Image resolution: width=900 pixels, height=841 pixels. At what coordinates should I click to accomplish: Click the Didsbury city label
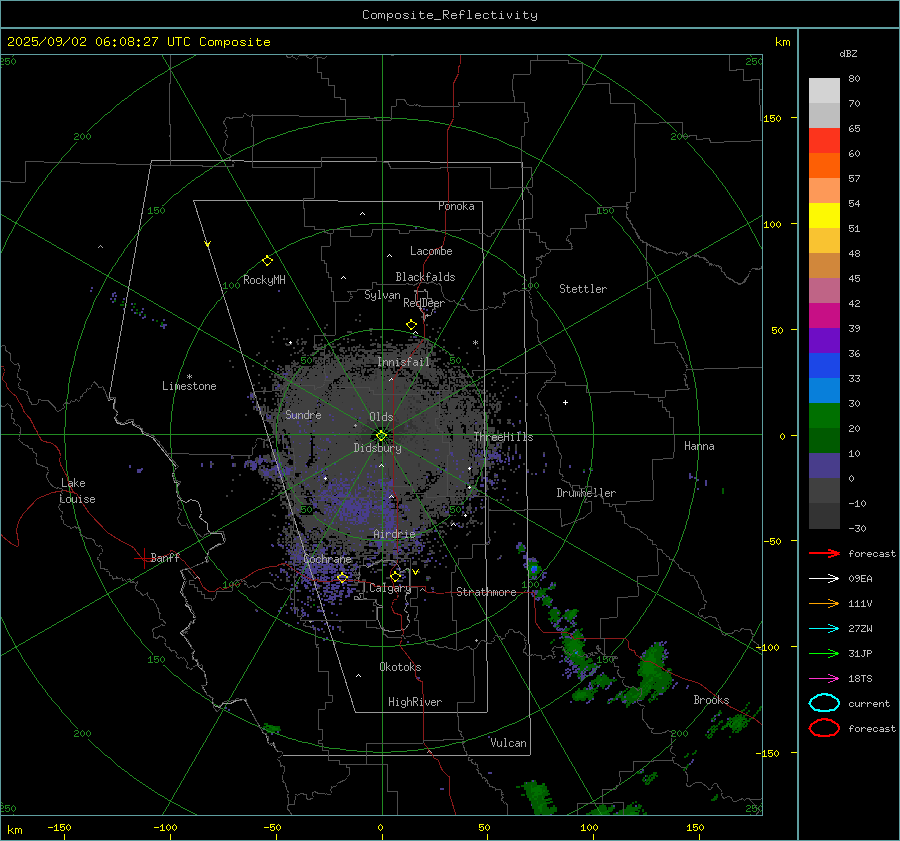[x=377, y=448]
